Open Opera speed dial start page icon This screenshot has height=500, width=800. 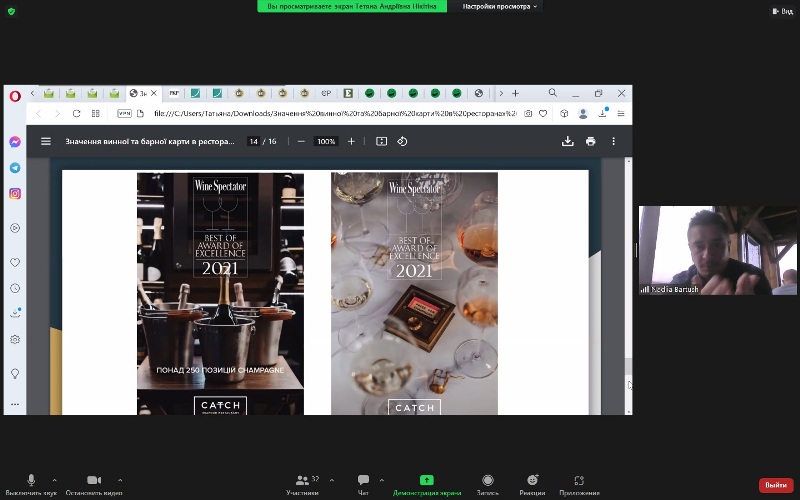95,113
